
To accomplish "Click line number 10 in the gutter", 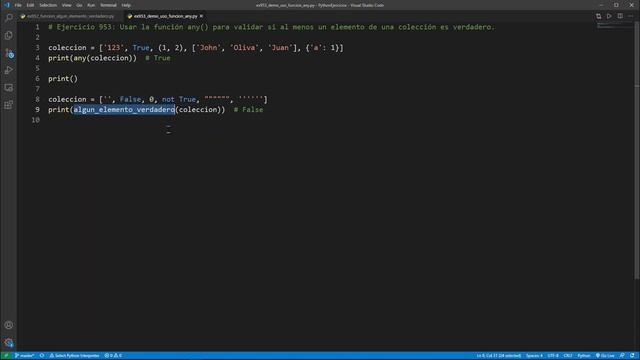I will click(x=36, y=120).
